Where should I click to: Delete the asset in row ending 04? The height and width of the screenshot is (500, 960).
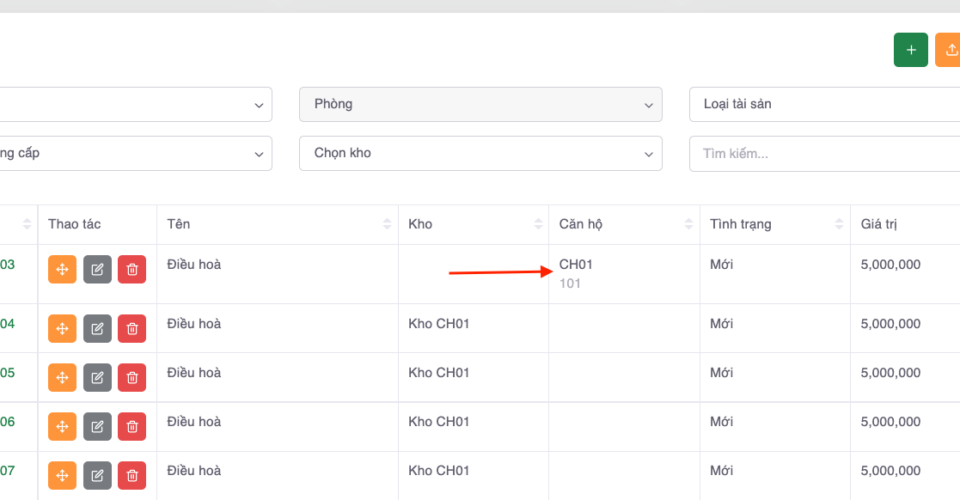[132, 328]
